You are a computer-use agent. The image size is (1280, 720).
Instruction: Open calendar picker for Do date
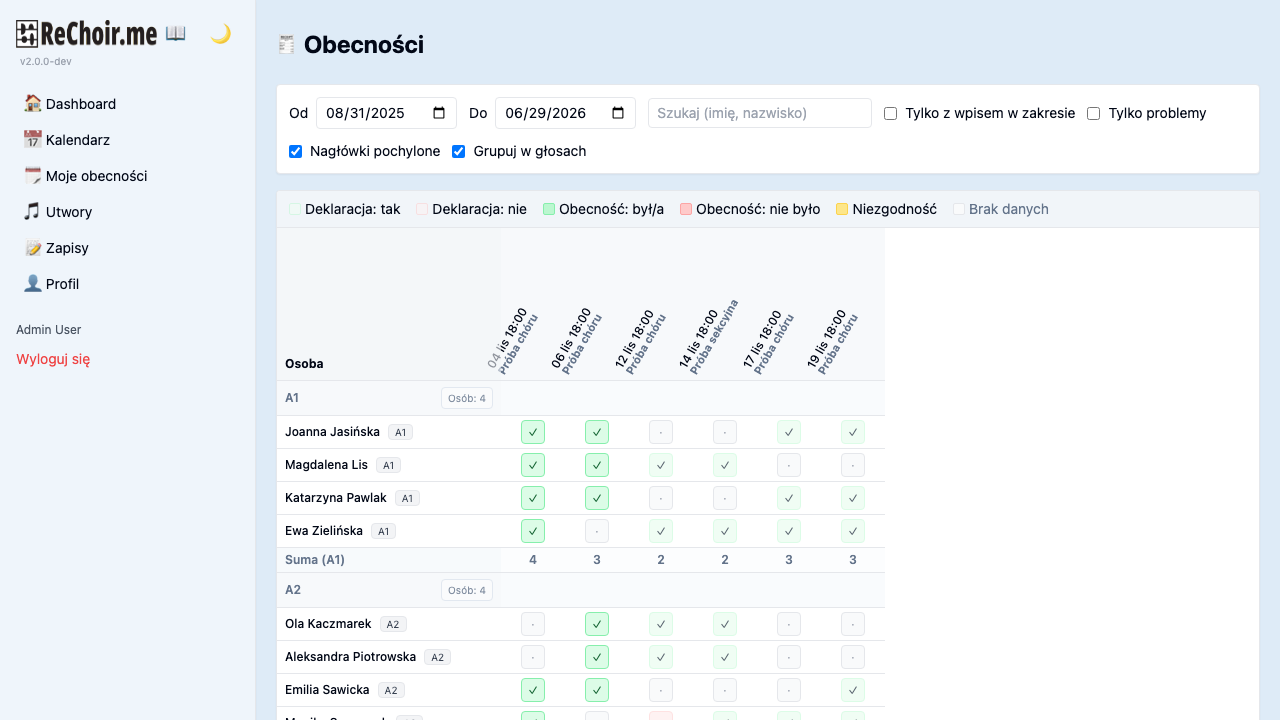pyautogui.click(x=618, y=113)
